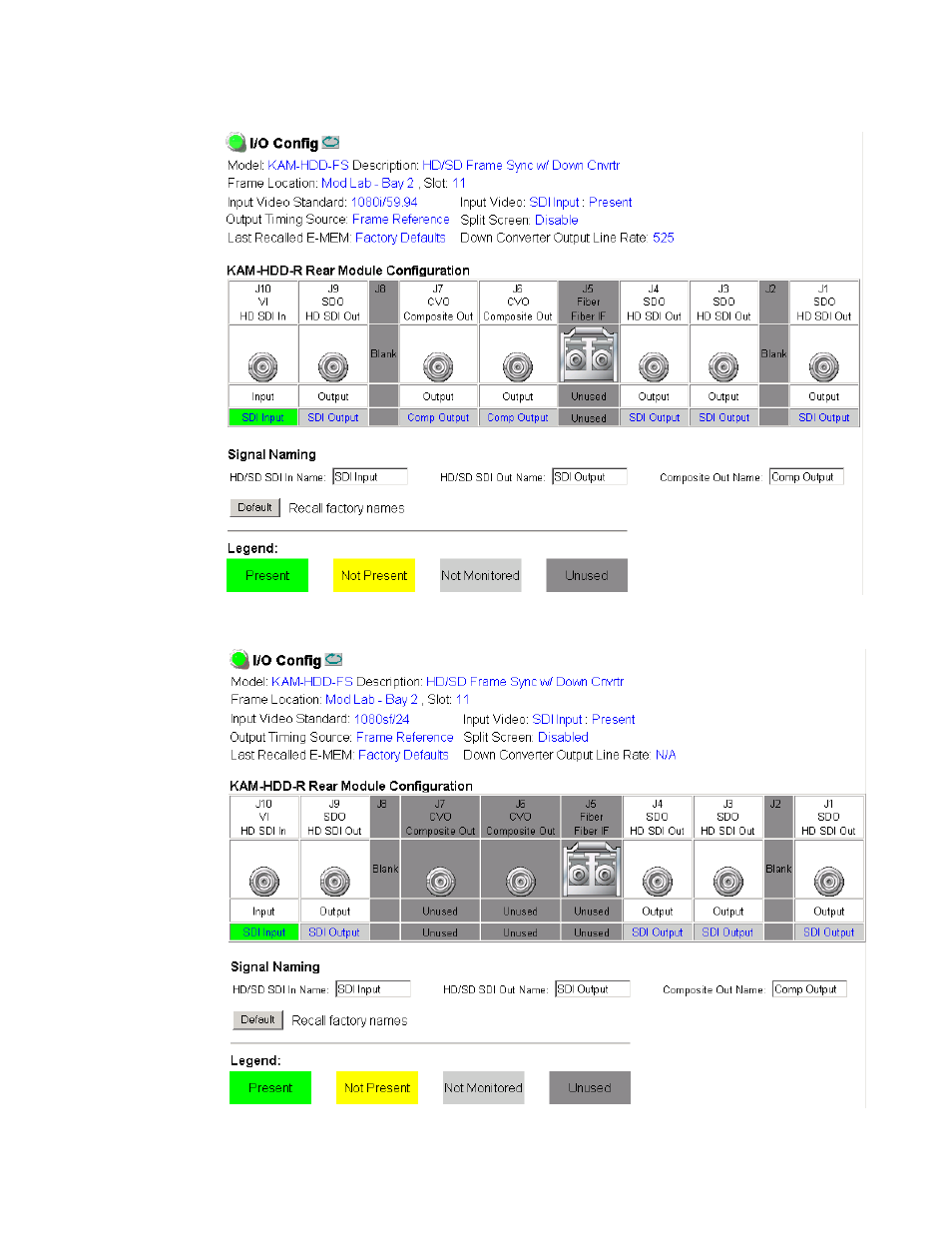Click the upper Default button
Screen dimensions: 952x1233
254,507
